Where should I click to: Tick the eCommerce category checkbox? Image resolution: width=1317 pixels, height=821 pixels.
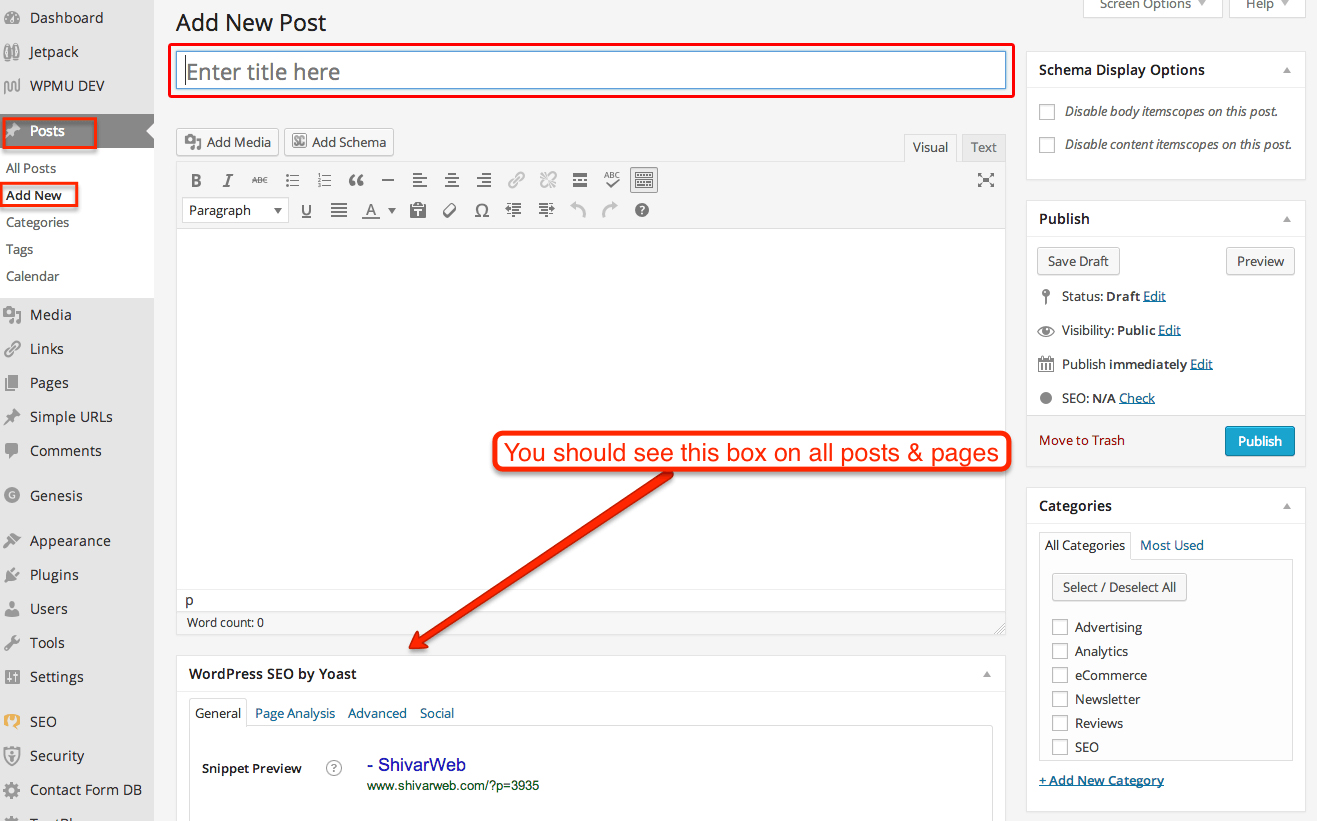click(1060, 675)
